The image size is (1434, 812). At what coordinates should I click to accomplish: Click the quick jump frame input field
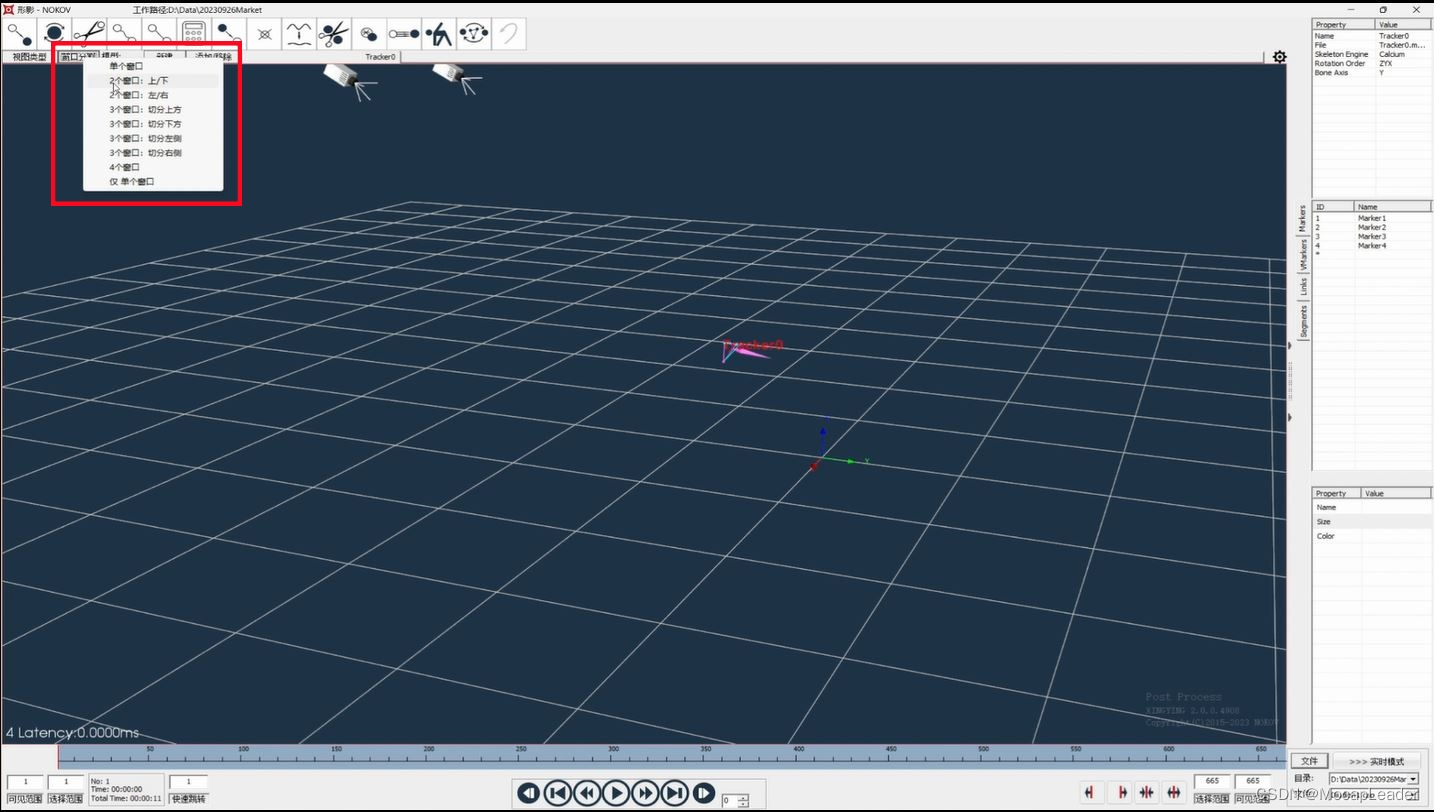(x=188, y=782)
